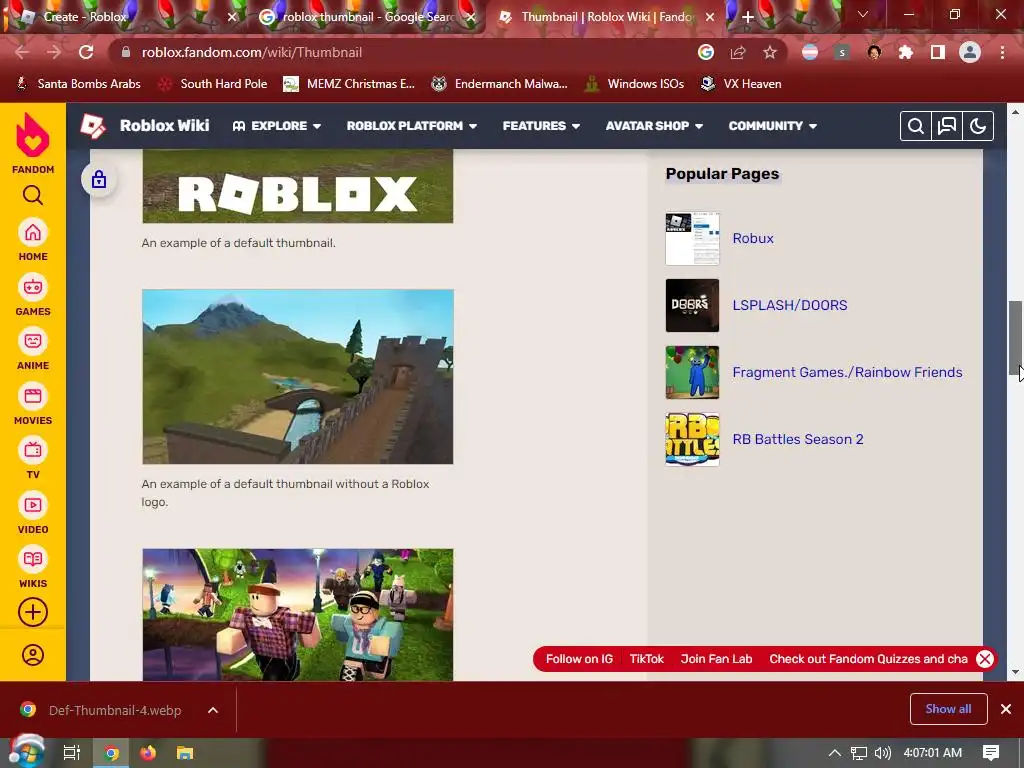1024x768 pixels.
Task: Open RB Battles Season 2 link
Action: point(797,439)
